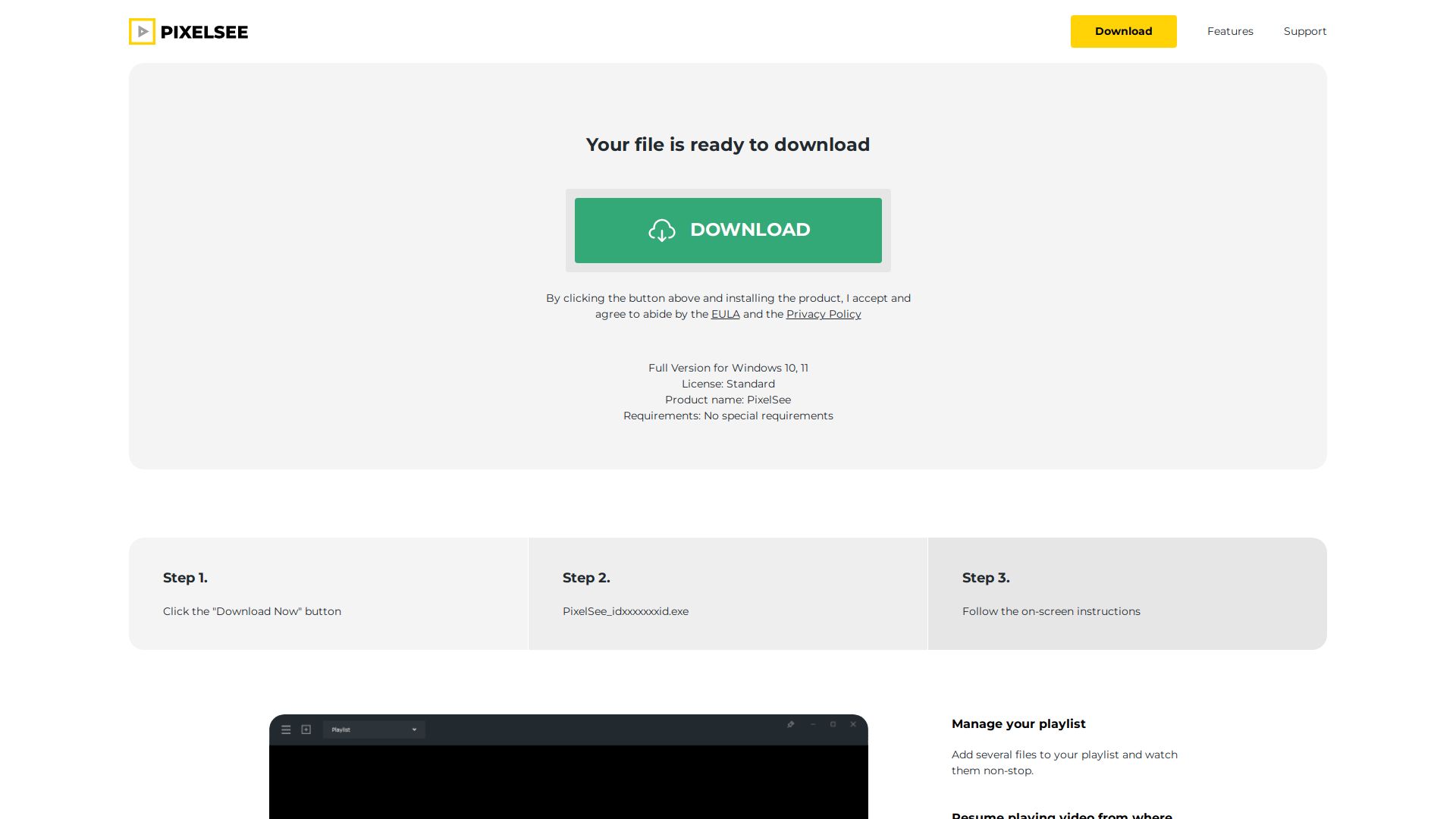Click the maximize icon in the player preview
The height and width of the screenshot is (819, 1456).
coord(833,725)
